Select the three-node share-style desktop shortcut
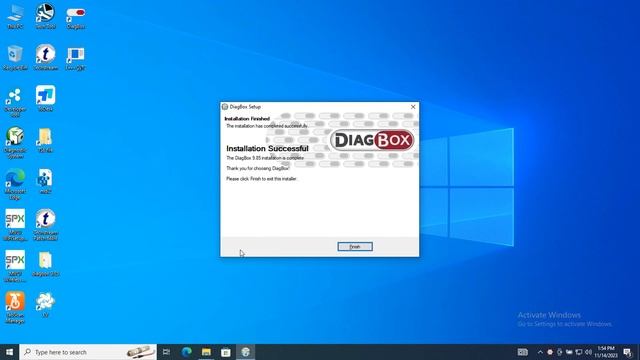The width and height of the screenshot is (640, 360). (15, 102)
